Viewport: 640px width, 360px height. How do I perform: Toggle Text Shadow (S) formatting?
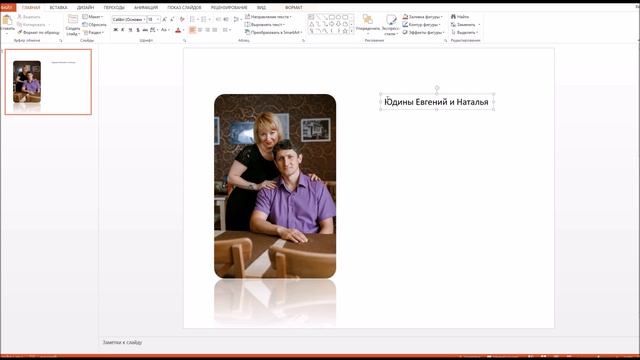pos(138,30)
